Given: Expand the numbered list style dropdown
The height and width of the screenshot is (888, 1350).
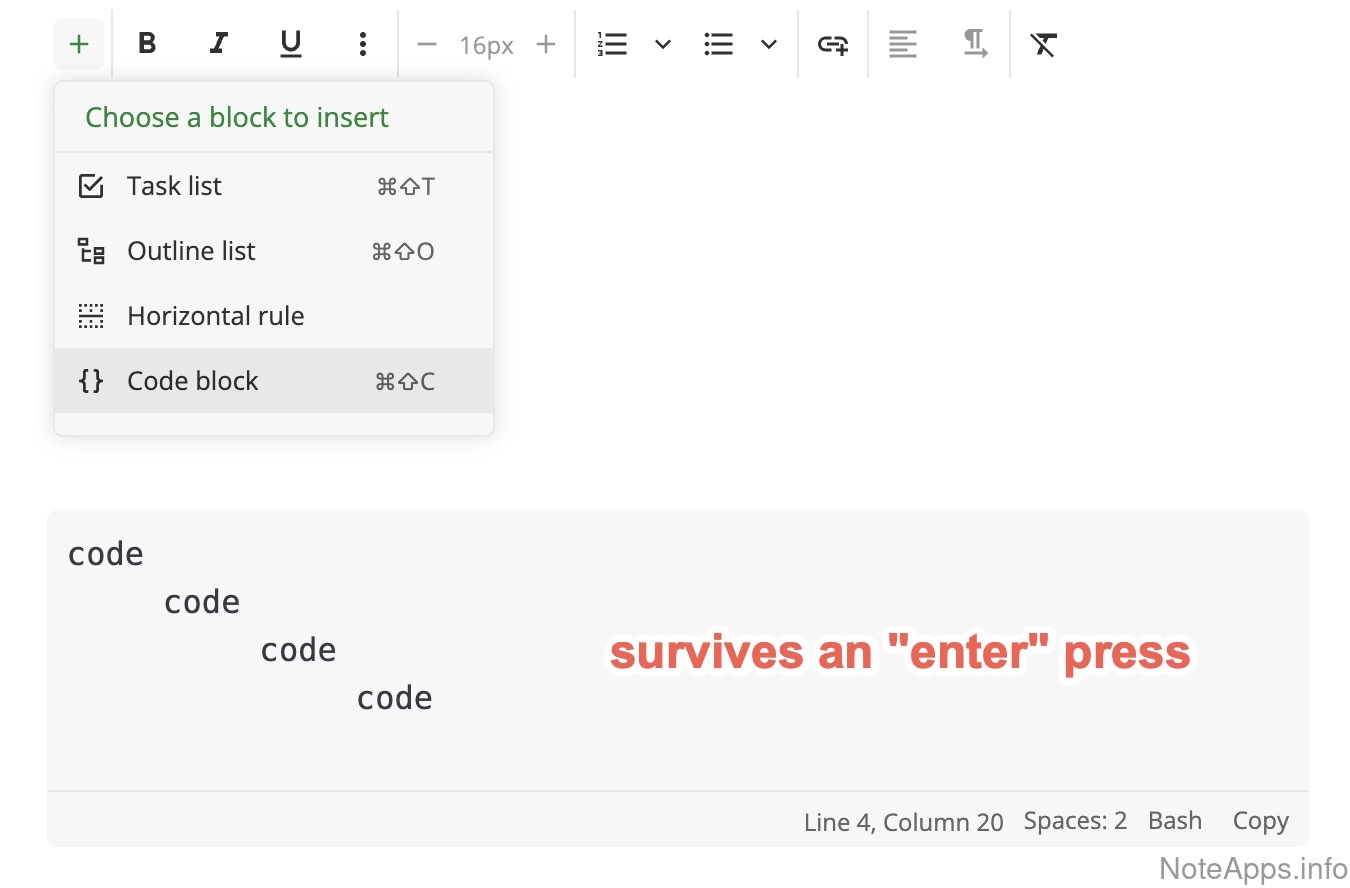Looking at the screenshot, I should pyautogui.click(x=662, y=44).
